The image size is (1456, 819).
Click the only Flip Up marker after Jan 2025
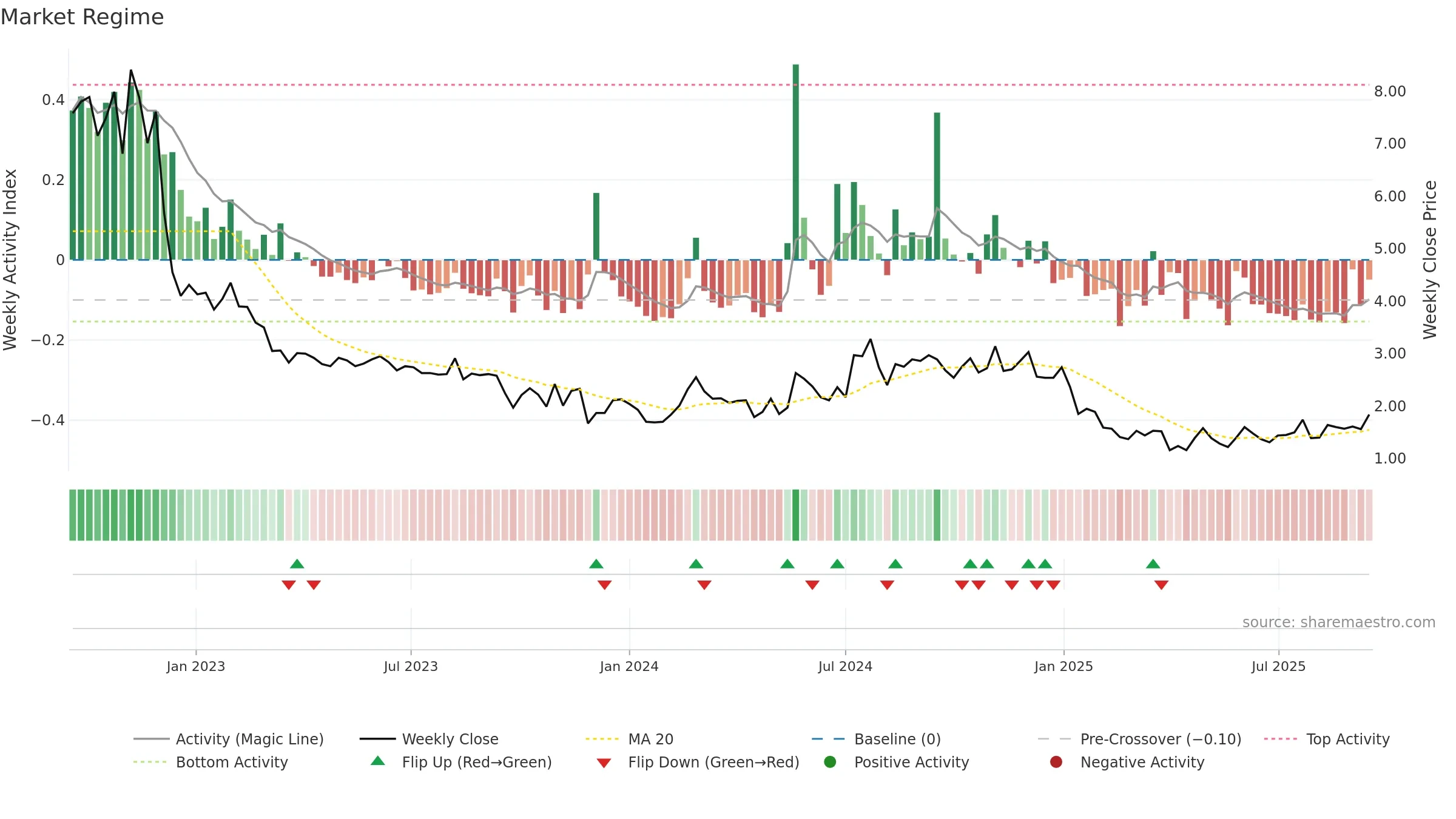pos(1153,564)
